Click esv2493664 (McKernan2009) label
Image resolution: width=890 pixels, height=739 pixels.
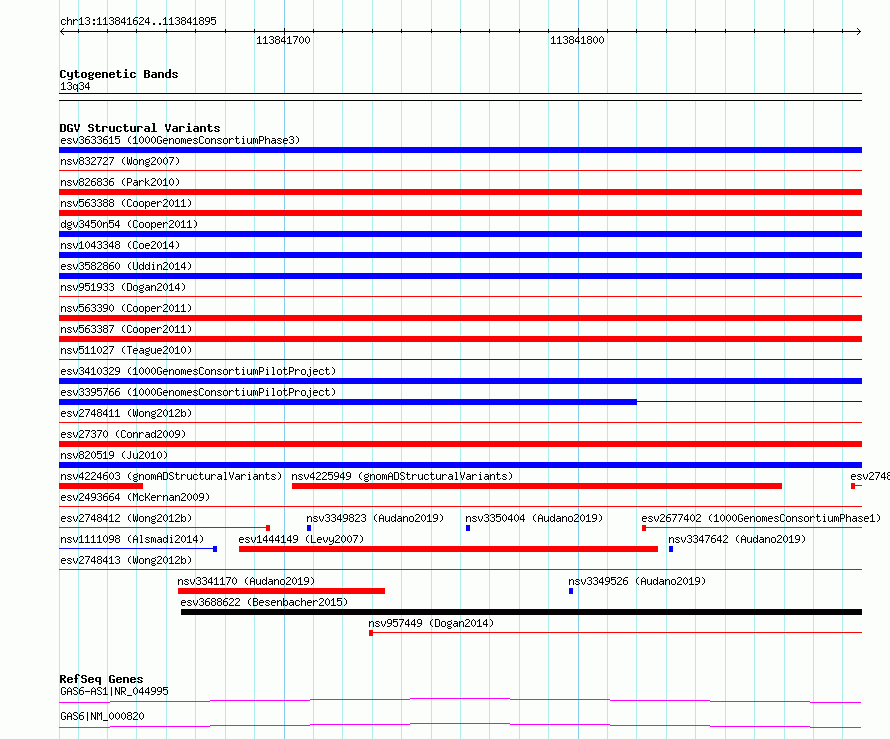pos(135,497)
